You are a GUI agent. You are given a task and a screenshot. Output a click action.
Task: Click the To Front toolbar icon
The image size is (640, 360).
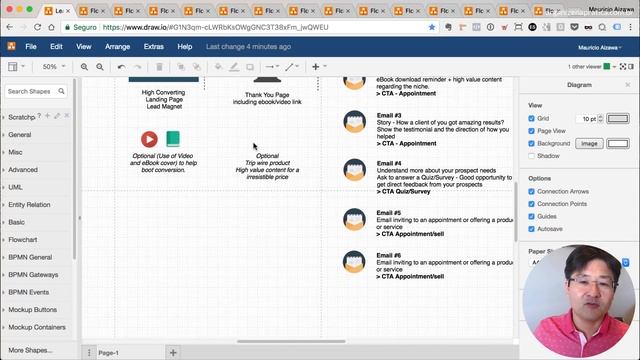(x=181, y=67)
